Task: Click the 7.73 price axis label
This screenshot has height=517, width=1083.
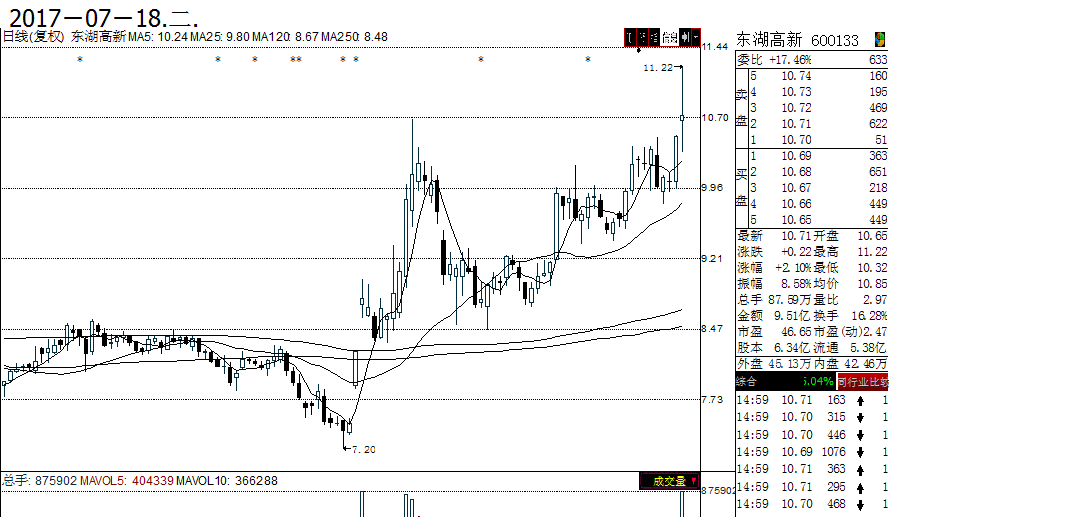Action: click(712, 399)
